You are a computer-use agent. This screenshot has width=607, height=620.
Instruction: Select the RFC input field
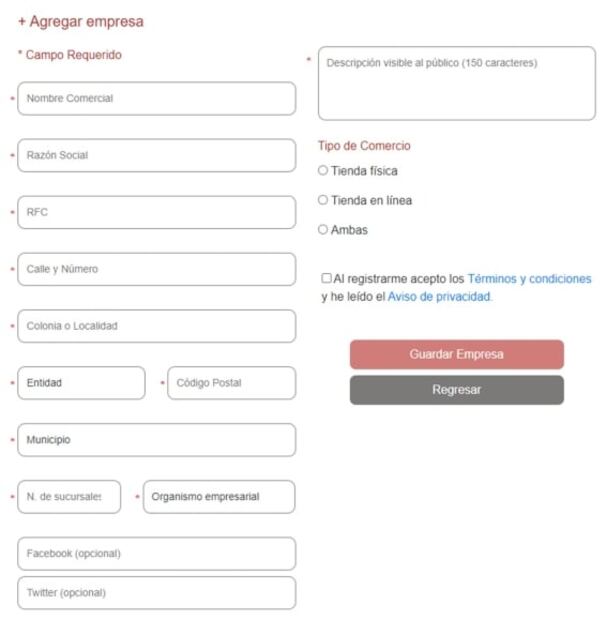[x=157, y=212]
